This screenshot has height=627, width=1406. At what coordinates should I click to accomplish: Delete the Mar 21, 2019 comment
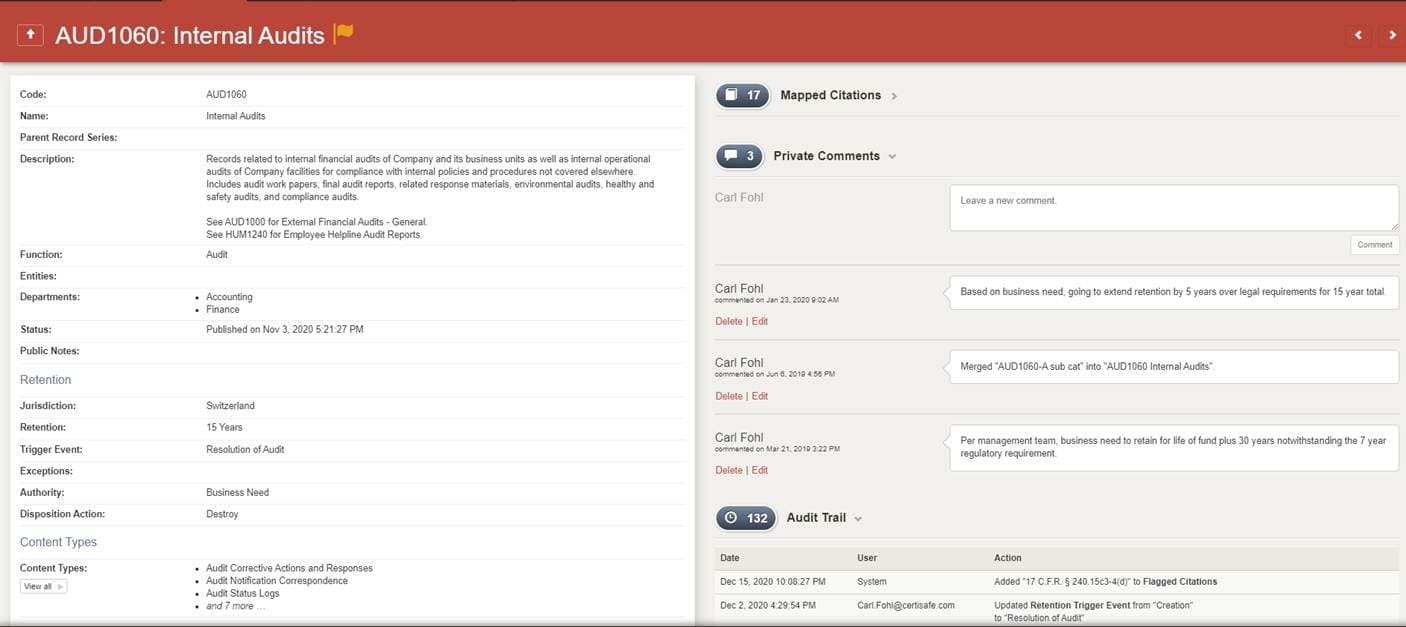[728, 470]
